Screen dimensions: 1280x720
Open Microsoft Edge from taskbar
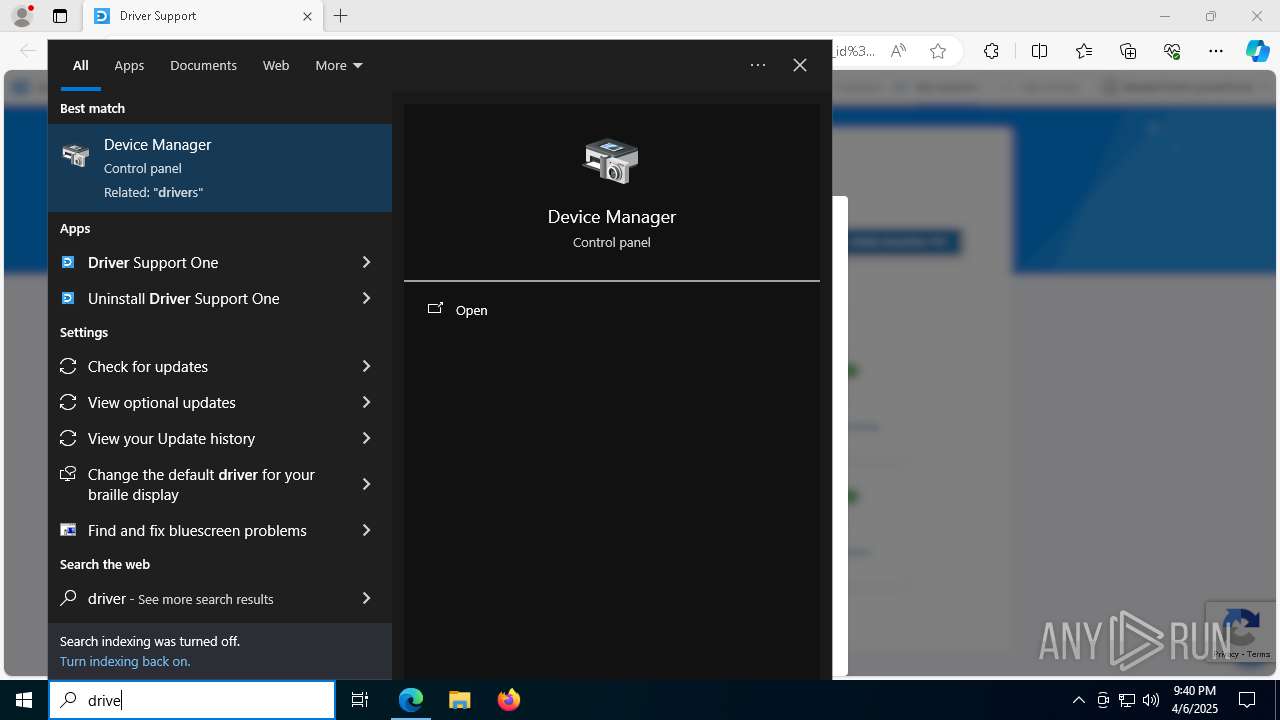[x=411, y=700]
